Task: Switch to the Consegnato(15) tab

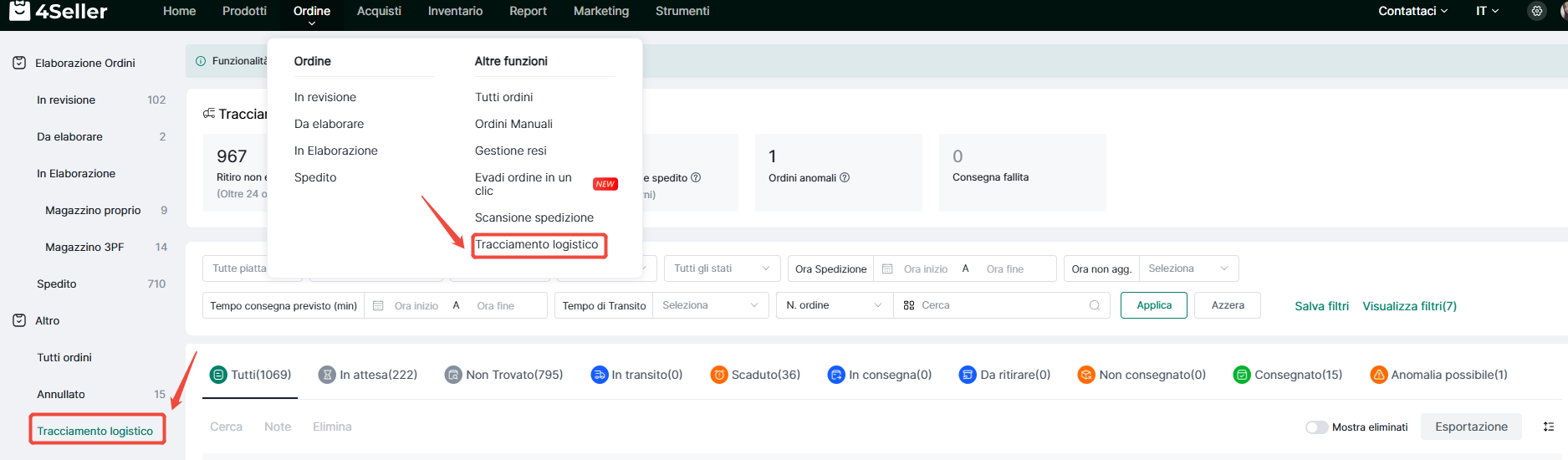Action: pyautogui.click(x=1288, y=375)
